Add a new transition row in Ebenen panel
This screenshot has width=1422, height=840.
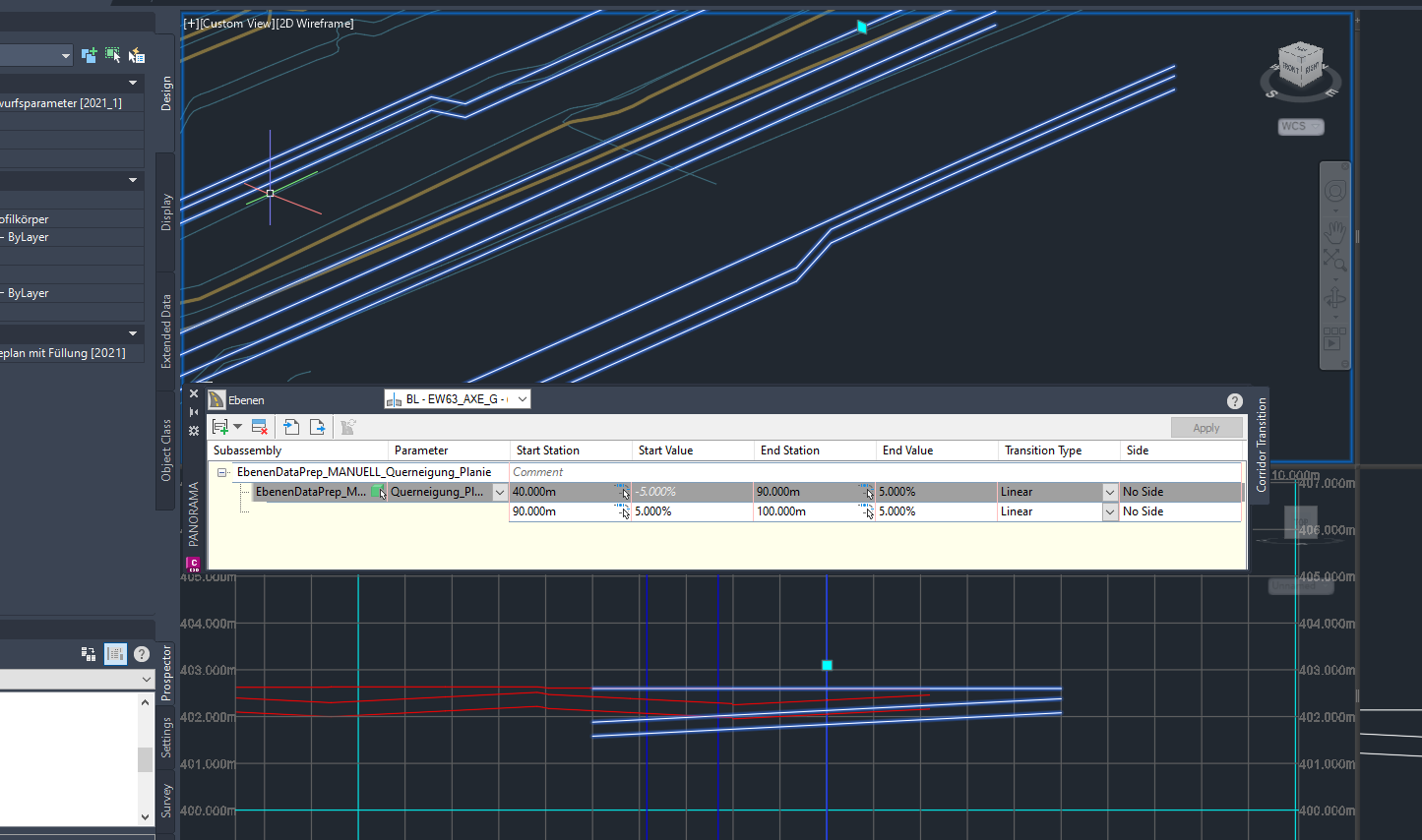221,426
